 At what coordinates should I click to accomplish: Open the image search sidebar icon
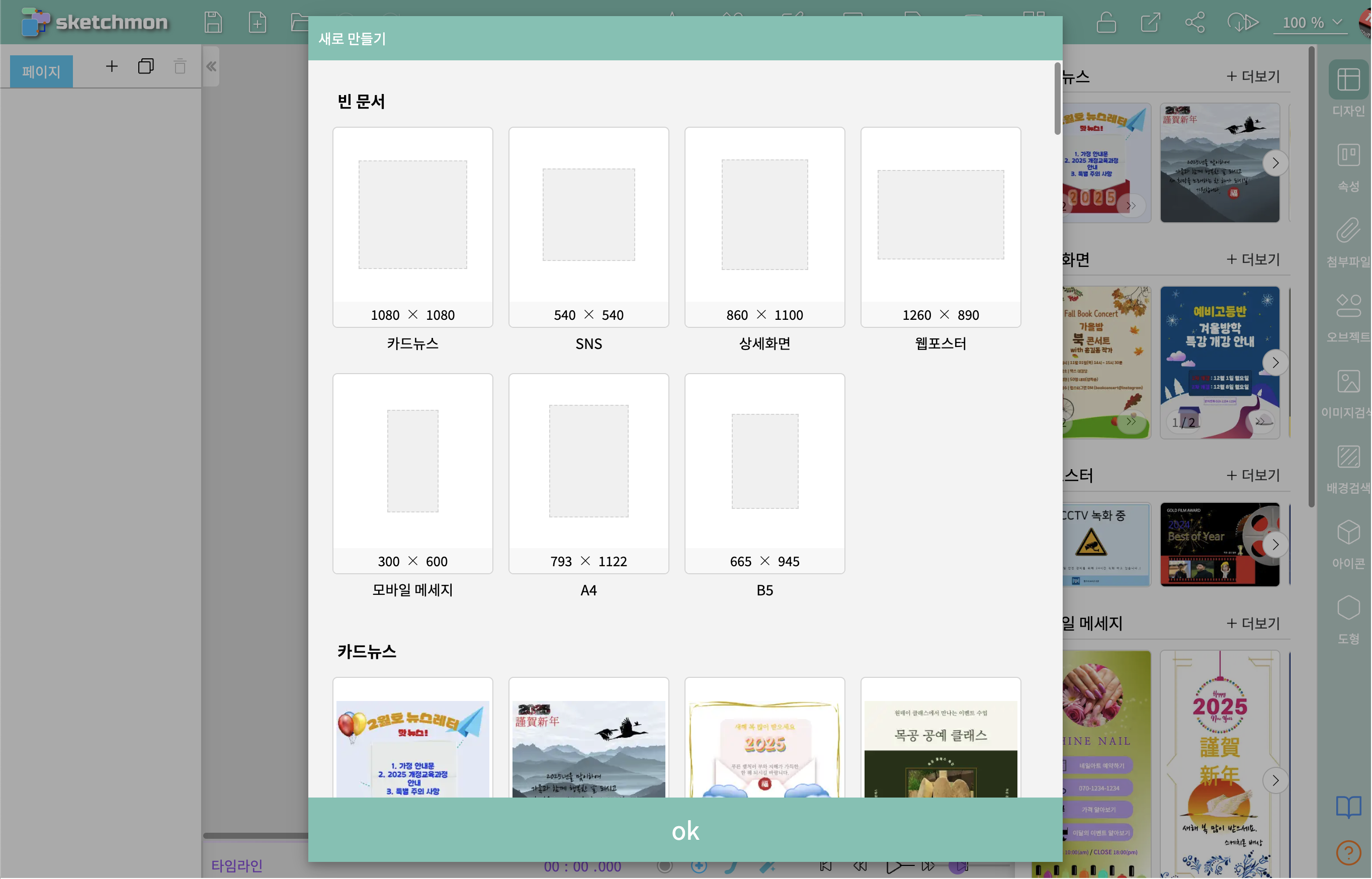point(1348,382)
